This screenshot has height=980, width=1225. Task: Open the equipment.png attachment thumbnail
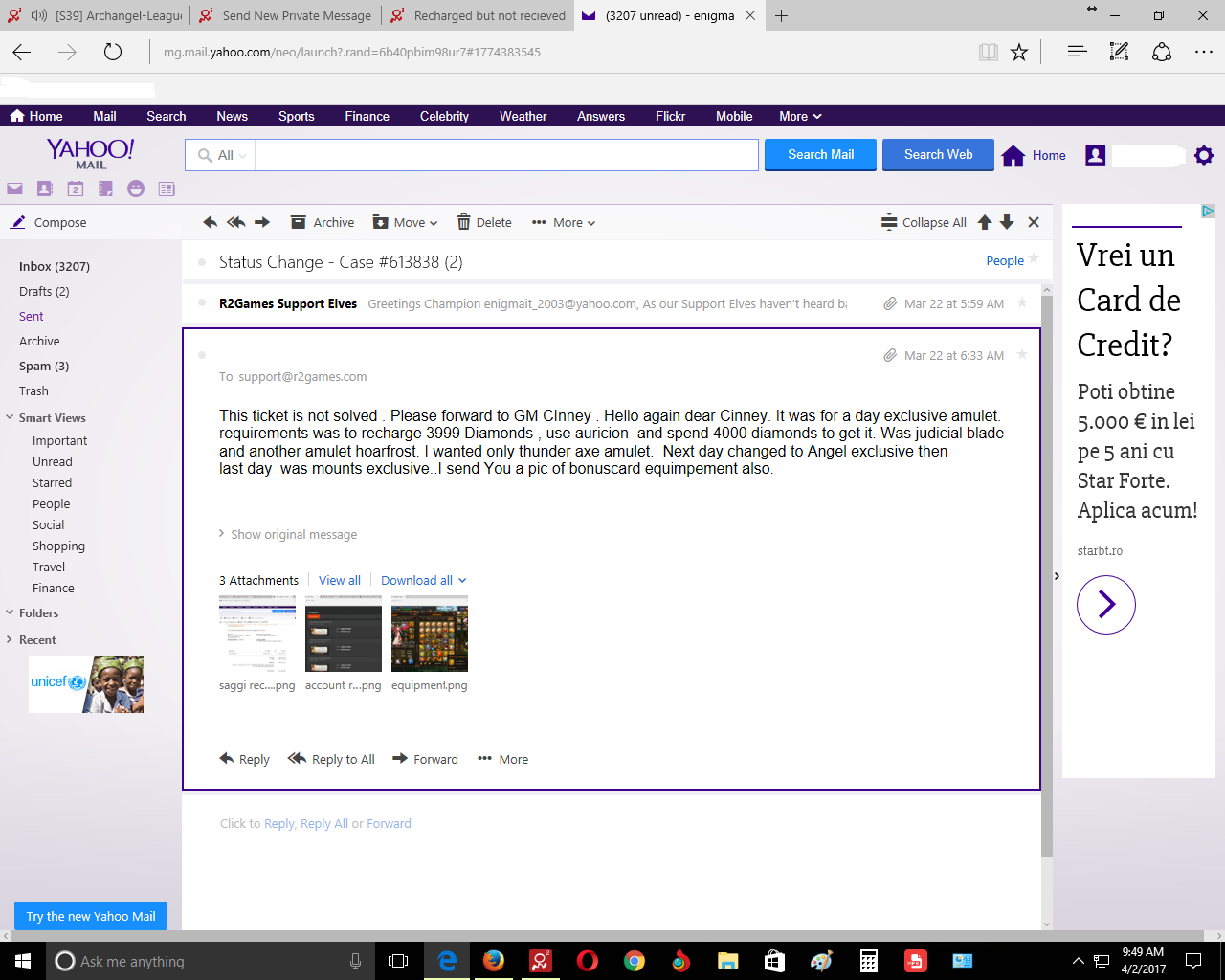point(429,634)
